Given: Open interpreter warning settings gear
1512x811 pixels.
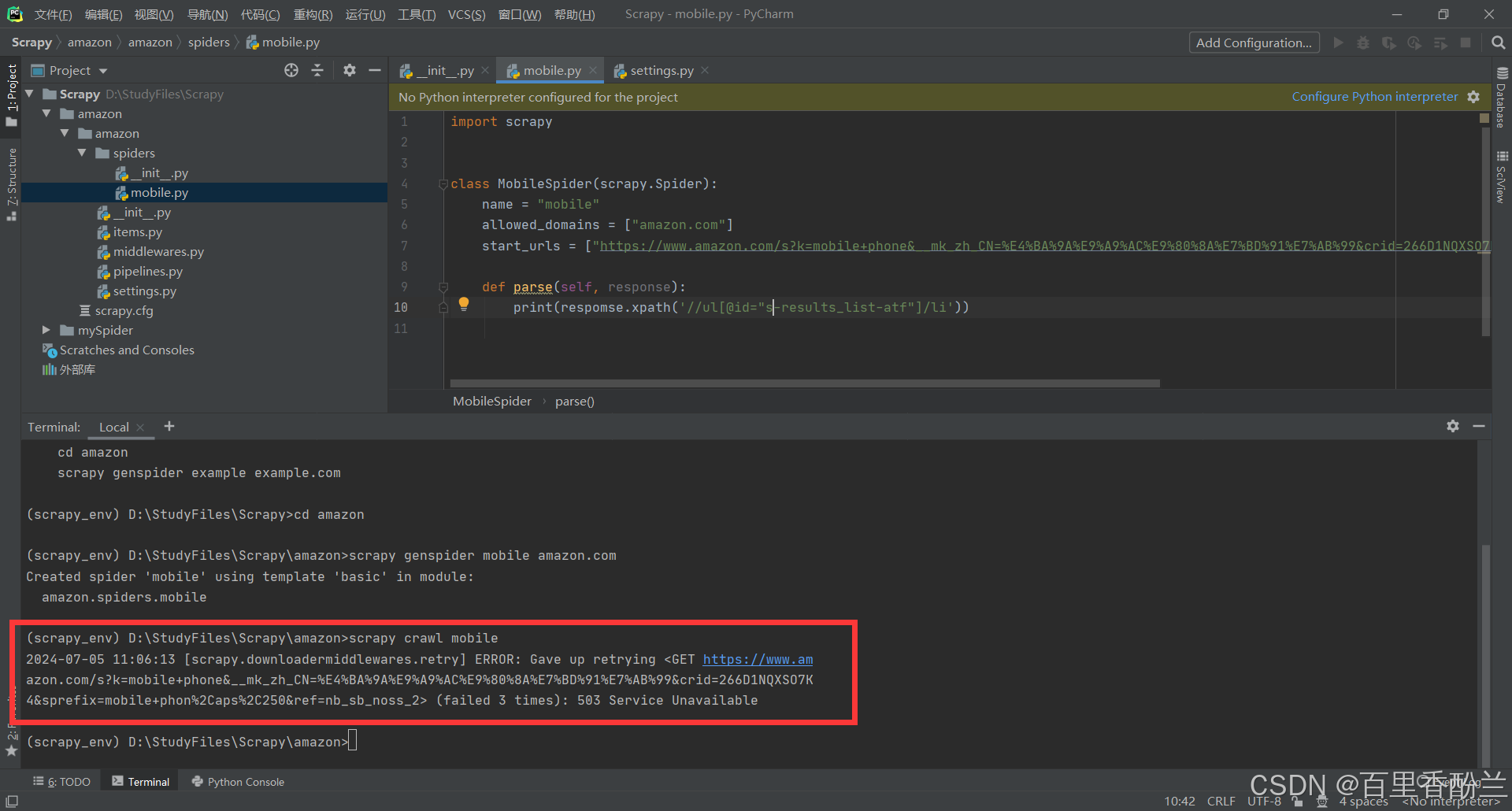Looking at the screenshot, I should click(1473, 97).
